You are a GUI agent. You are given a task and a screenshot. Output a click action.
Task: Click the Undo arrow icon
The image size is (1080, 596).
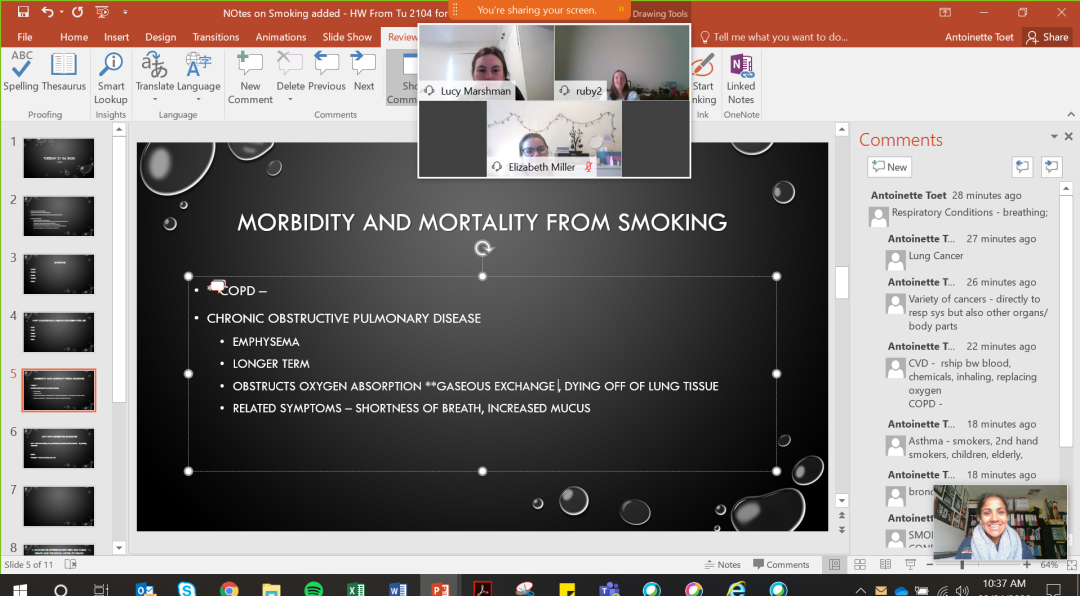coord(48,12)
